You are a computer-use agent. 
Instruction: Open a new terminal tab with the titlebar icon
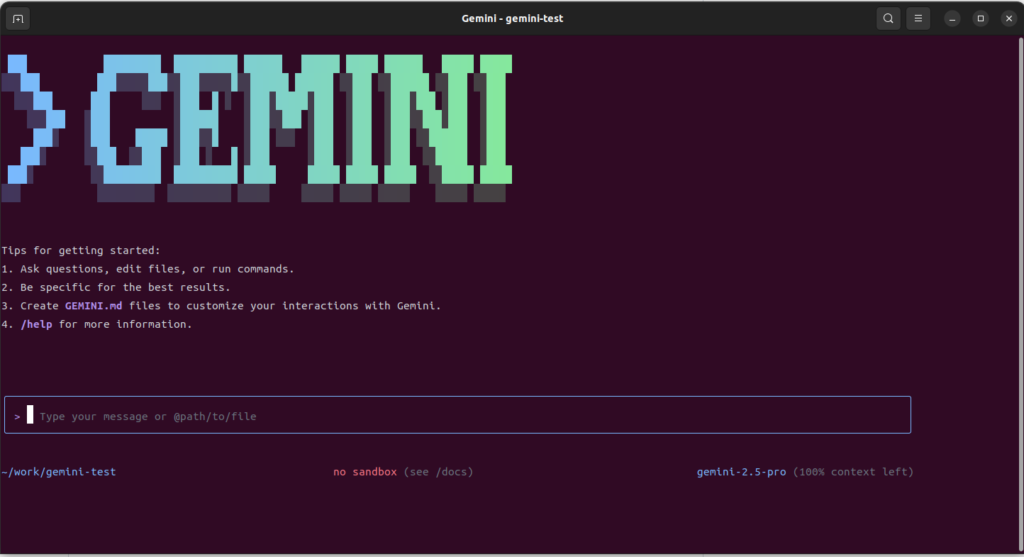click(x=18, y=18)
